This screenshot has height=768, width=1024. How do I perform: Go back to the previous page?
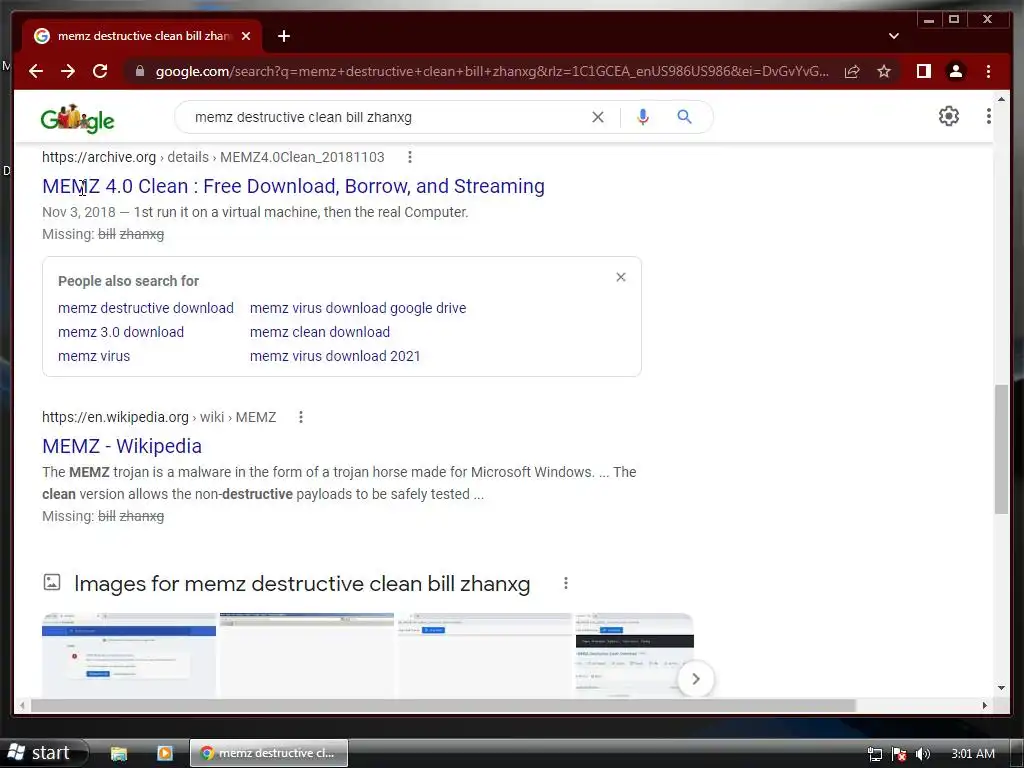coord(36,71)
